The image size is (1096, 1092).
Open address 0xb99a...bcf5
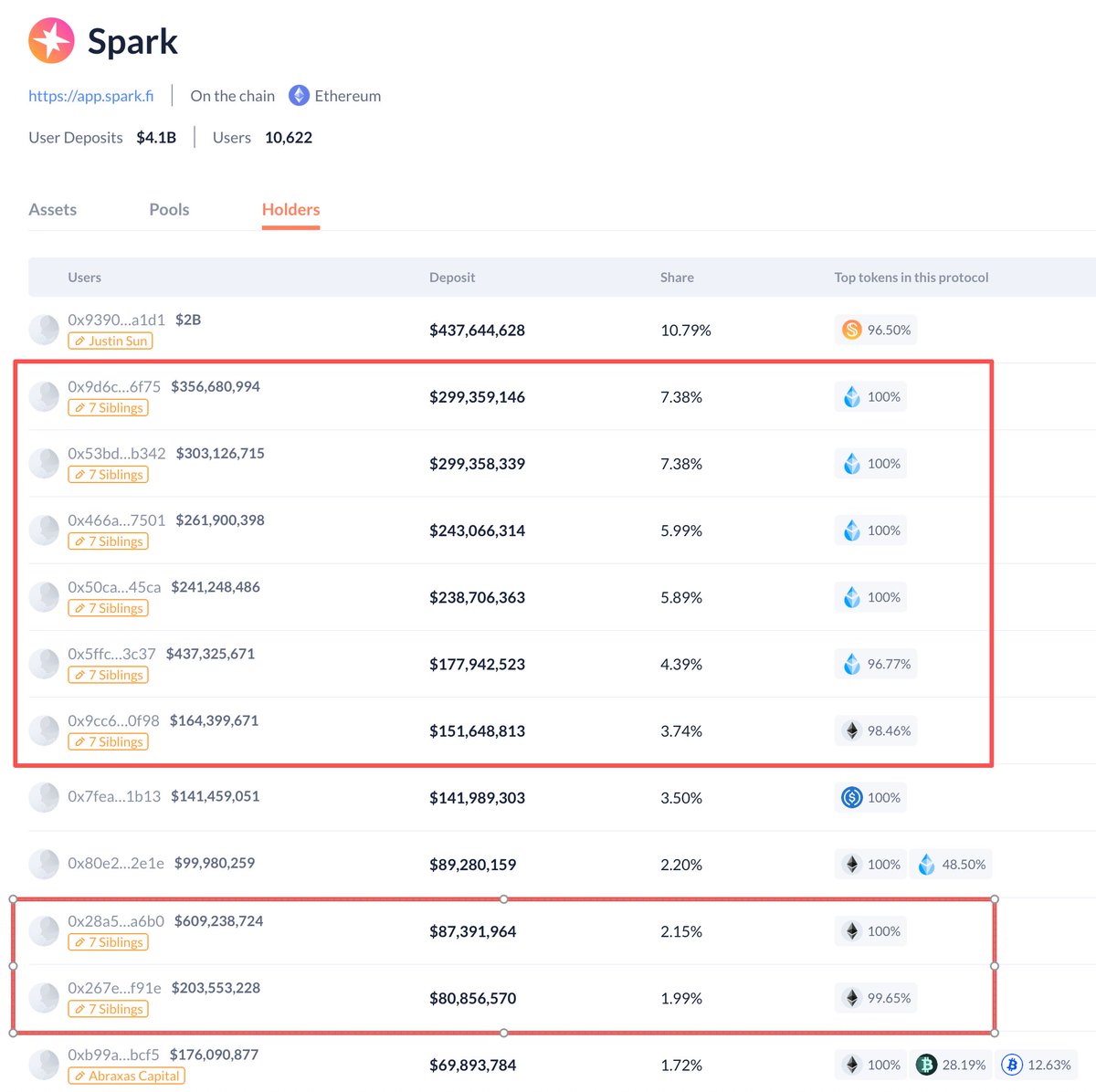113,1054
